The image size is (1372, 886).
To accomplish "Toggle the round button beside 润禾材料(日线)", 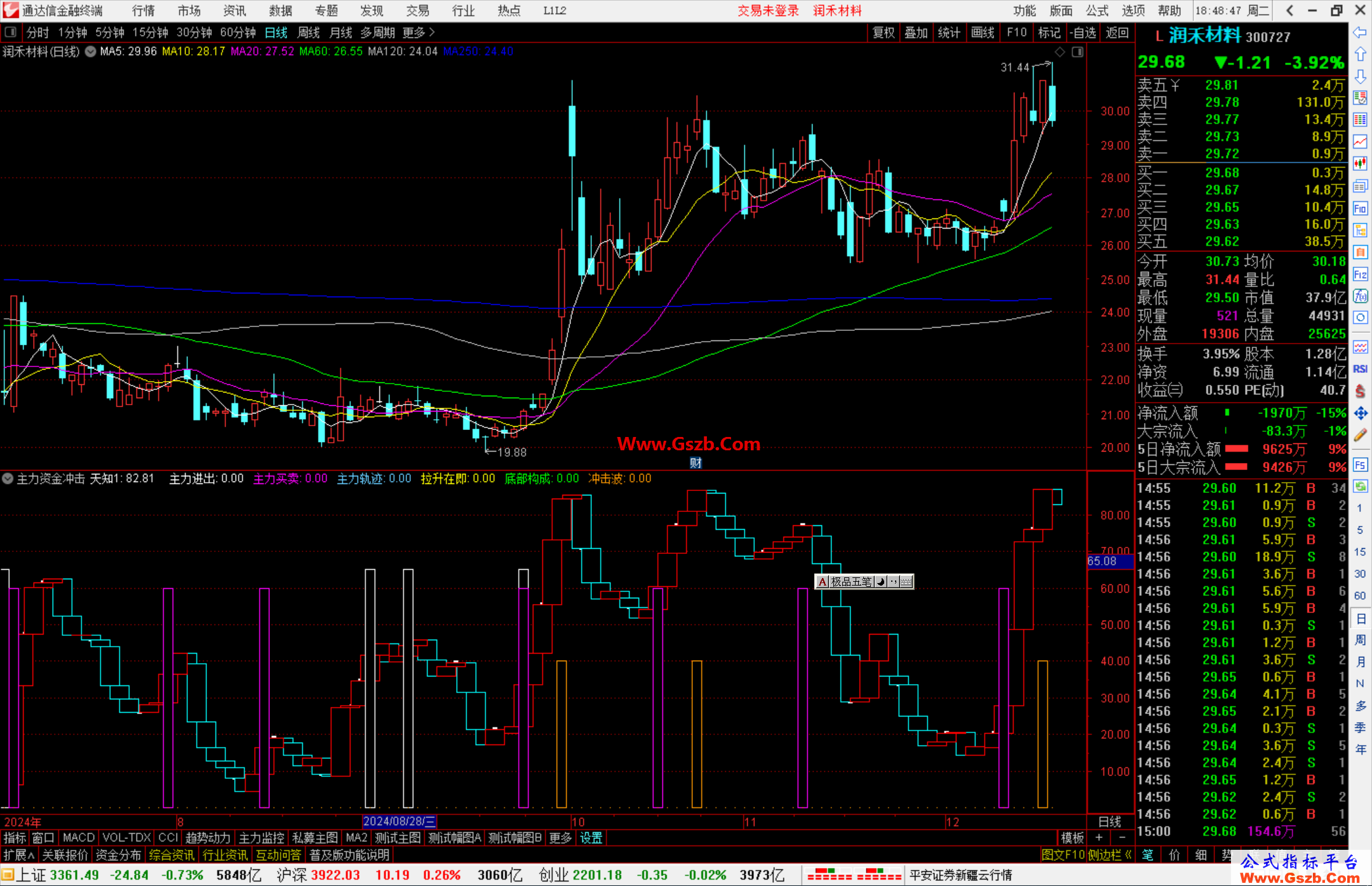I will tap(90, 51).
